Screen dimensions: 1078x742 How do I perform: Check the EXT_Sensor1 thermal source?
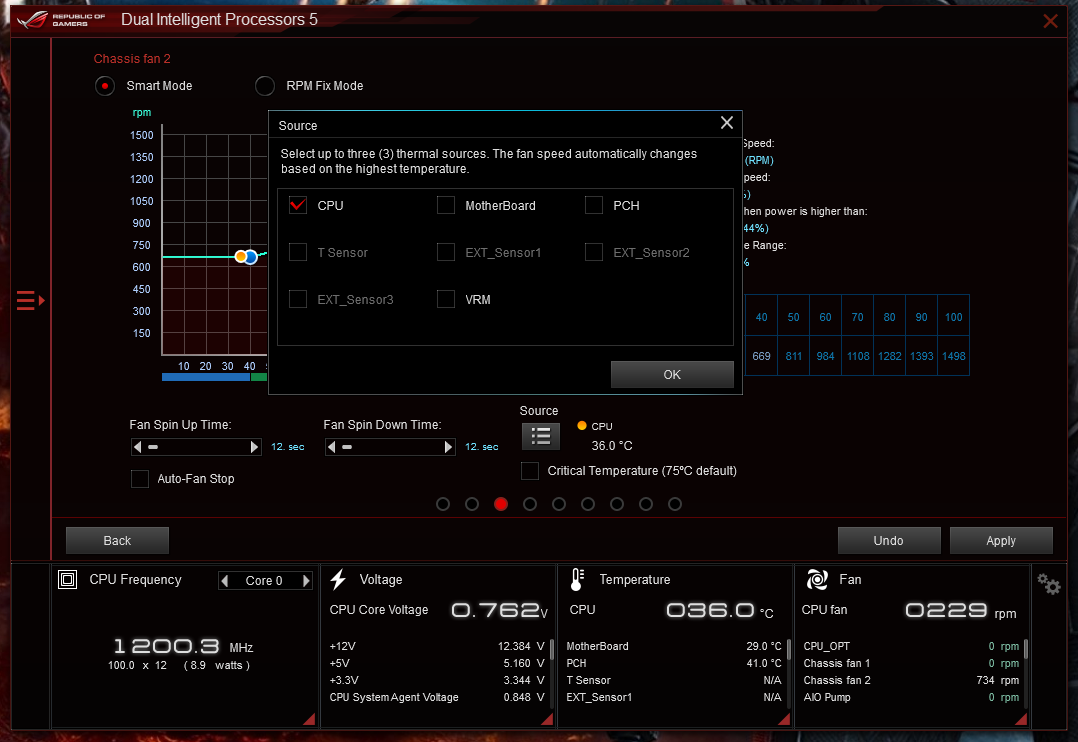(x=446, y=252)
